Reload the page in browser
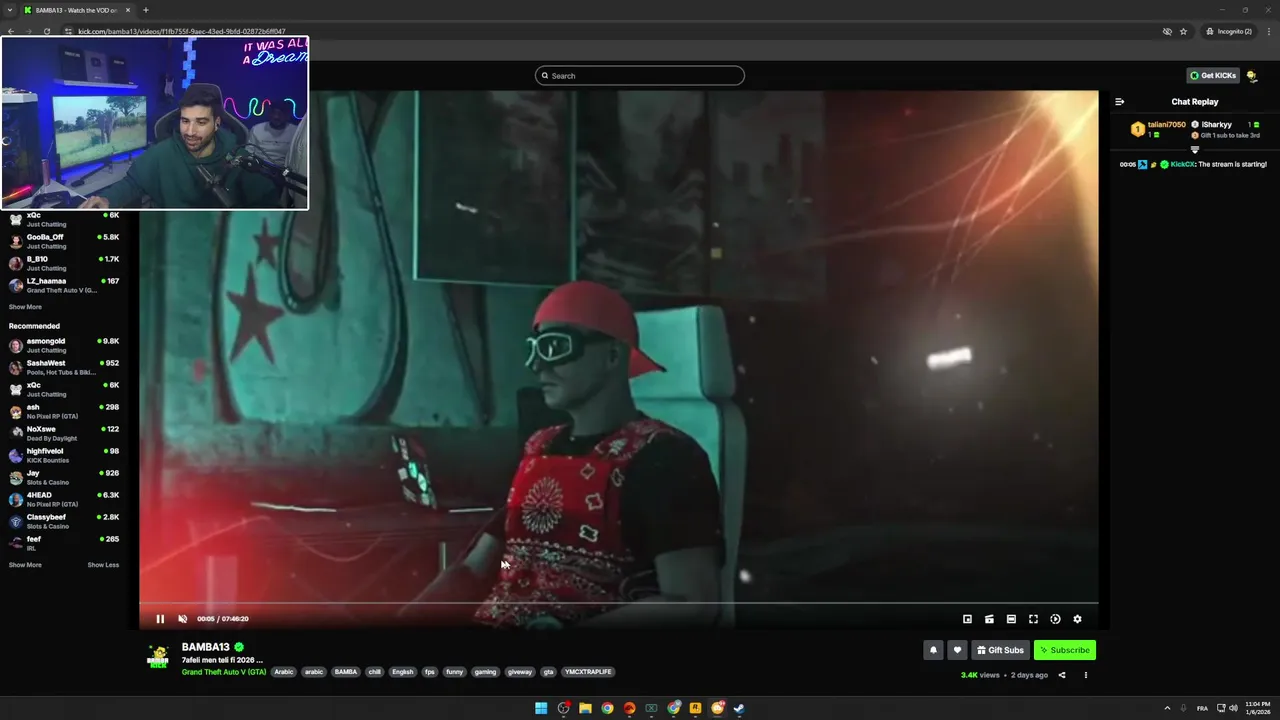This screenshot has width=1280, height=720. pos(47,31)
